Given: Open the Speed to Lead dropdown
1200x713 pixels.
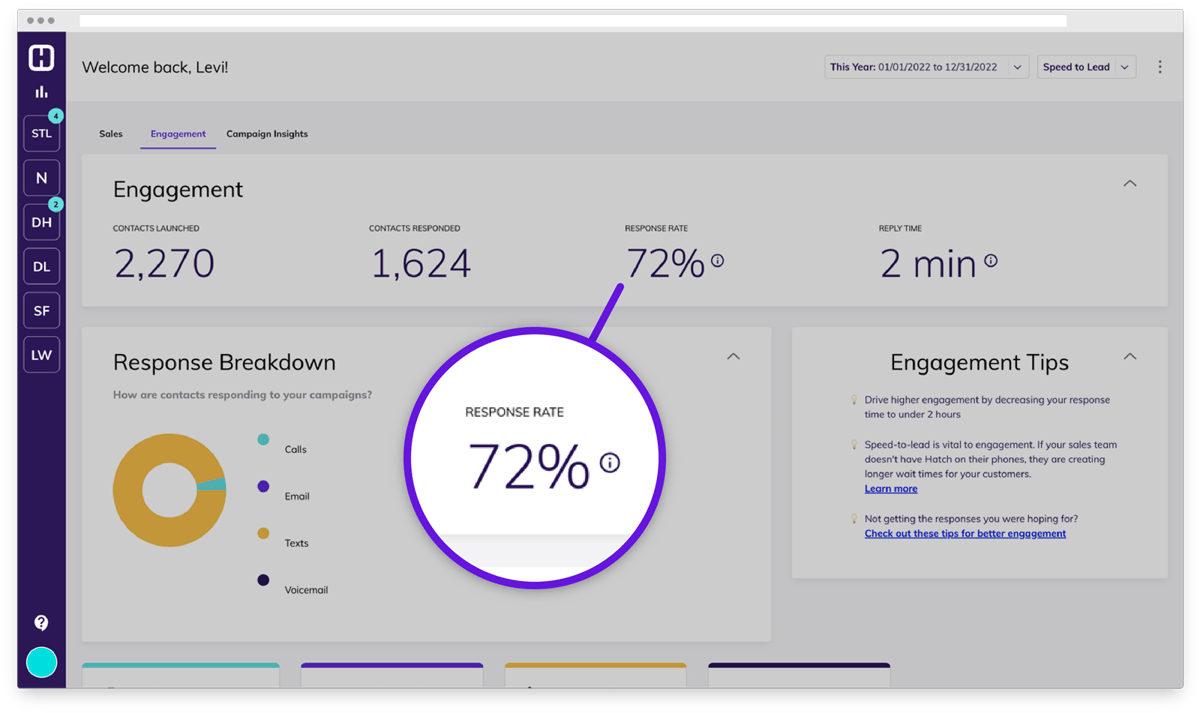Looking at the screenshot, I should click(1086, 66).
